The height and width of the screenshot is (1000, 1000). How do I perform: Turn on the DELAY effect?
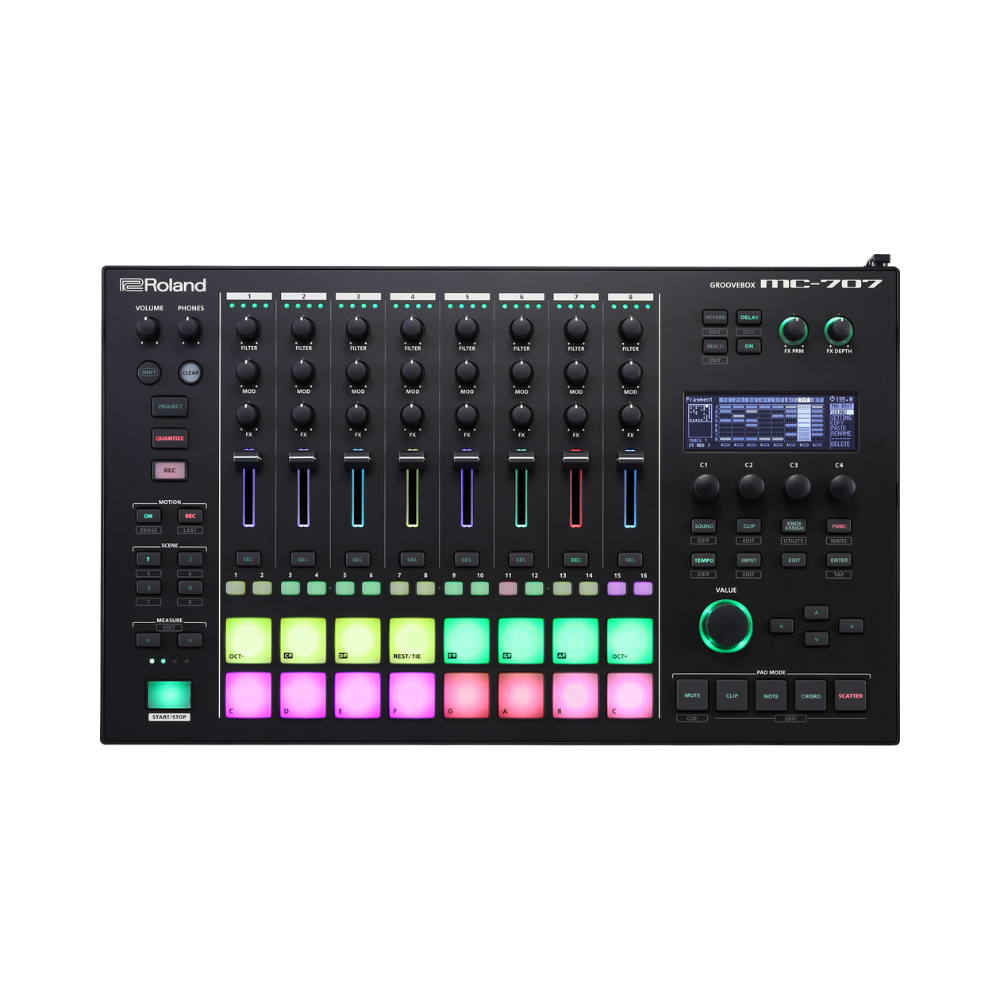coord(748,317)
